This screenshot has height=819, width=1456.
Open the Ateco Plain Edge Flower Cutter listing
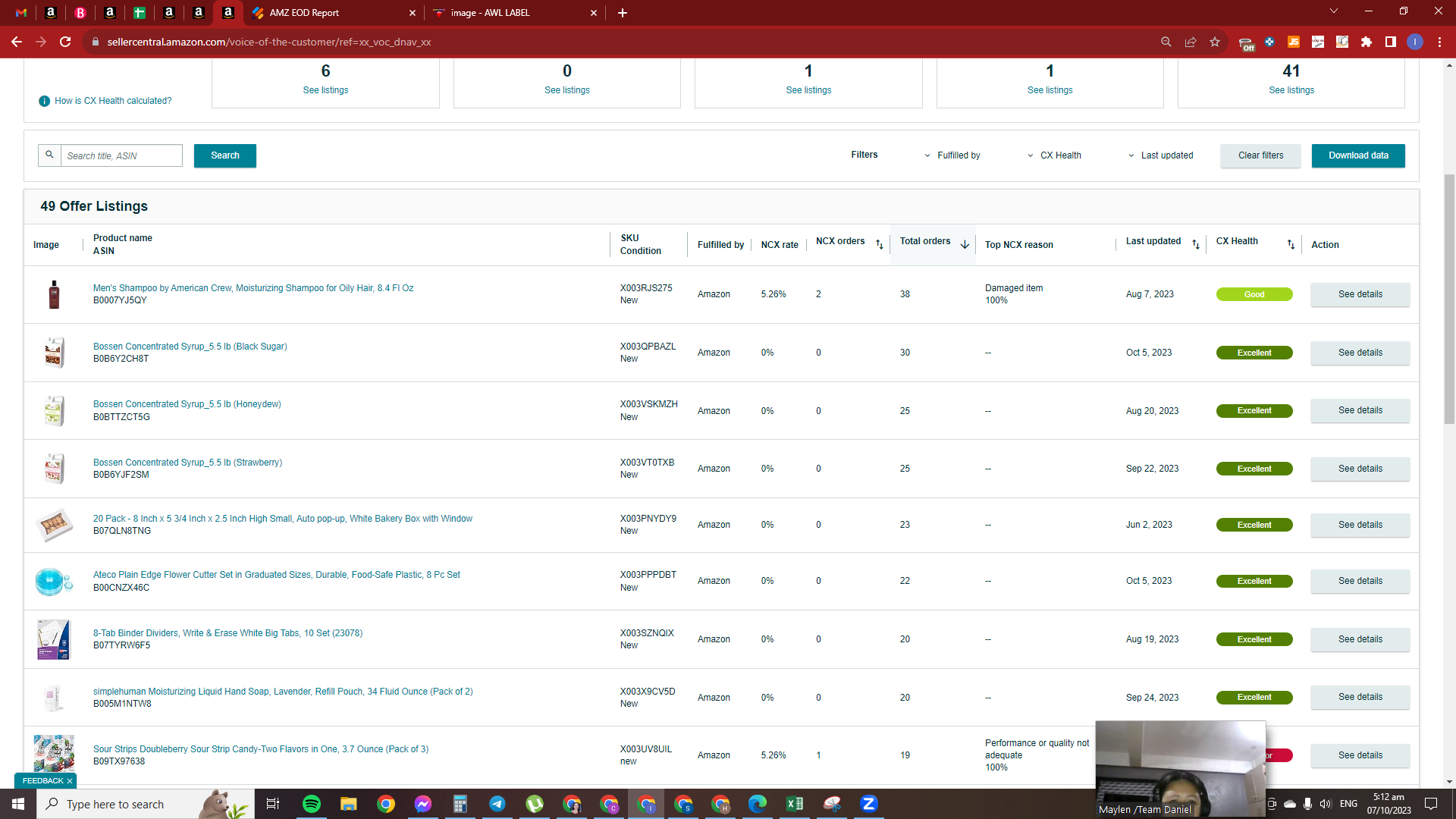277,575
